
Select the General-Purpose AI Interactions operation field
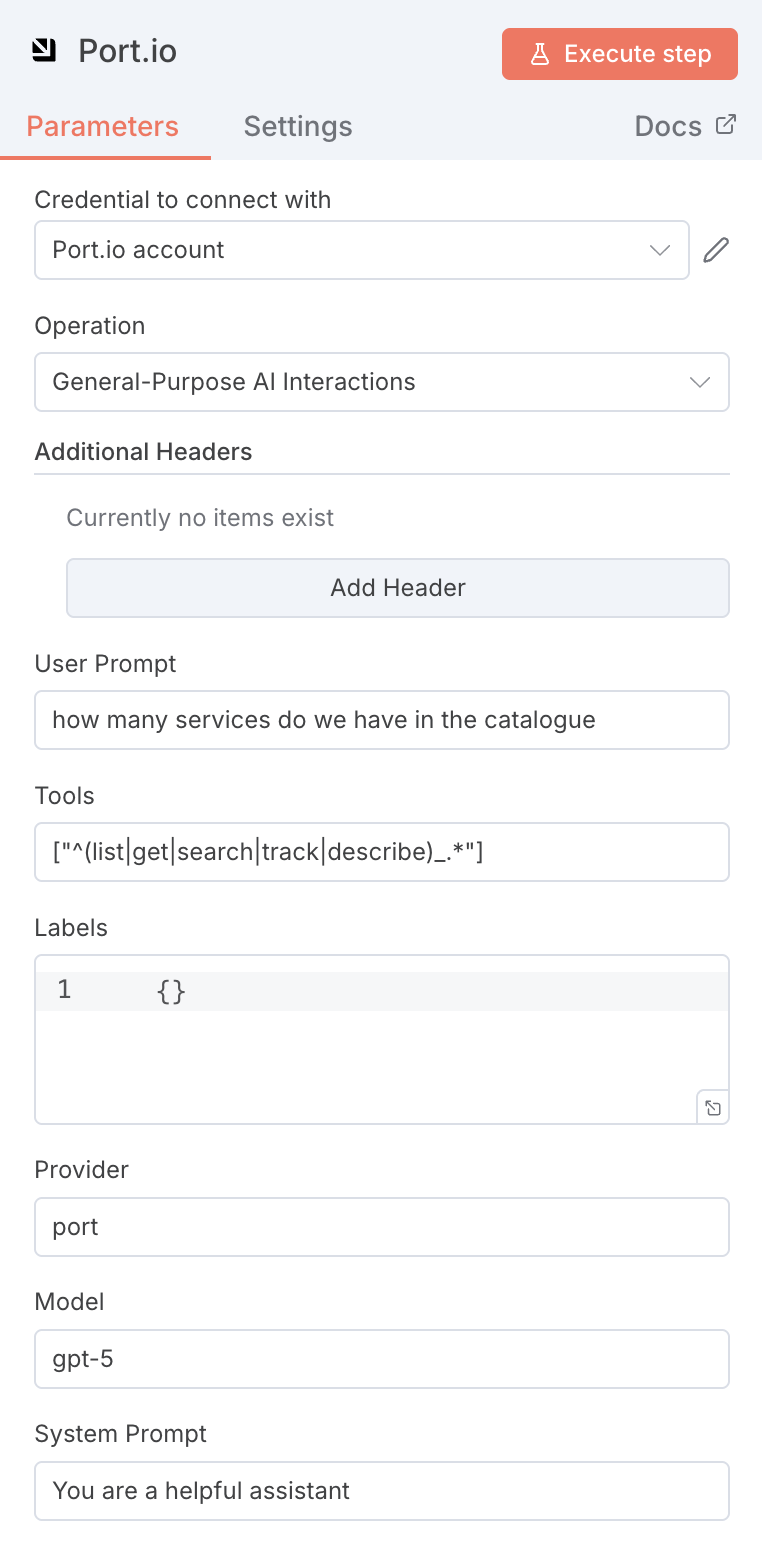coord(360,382)
